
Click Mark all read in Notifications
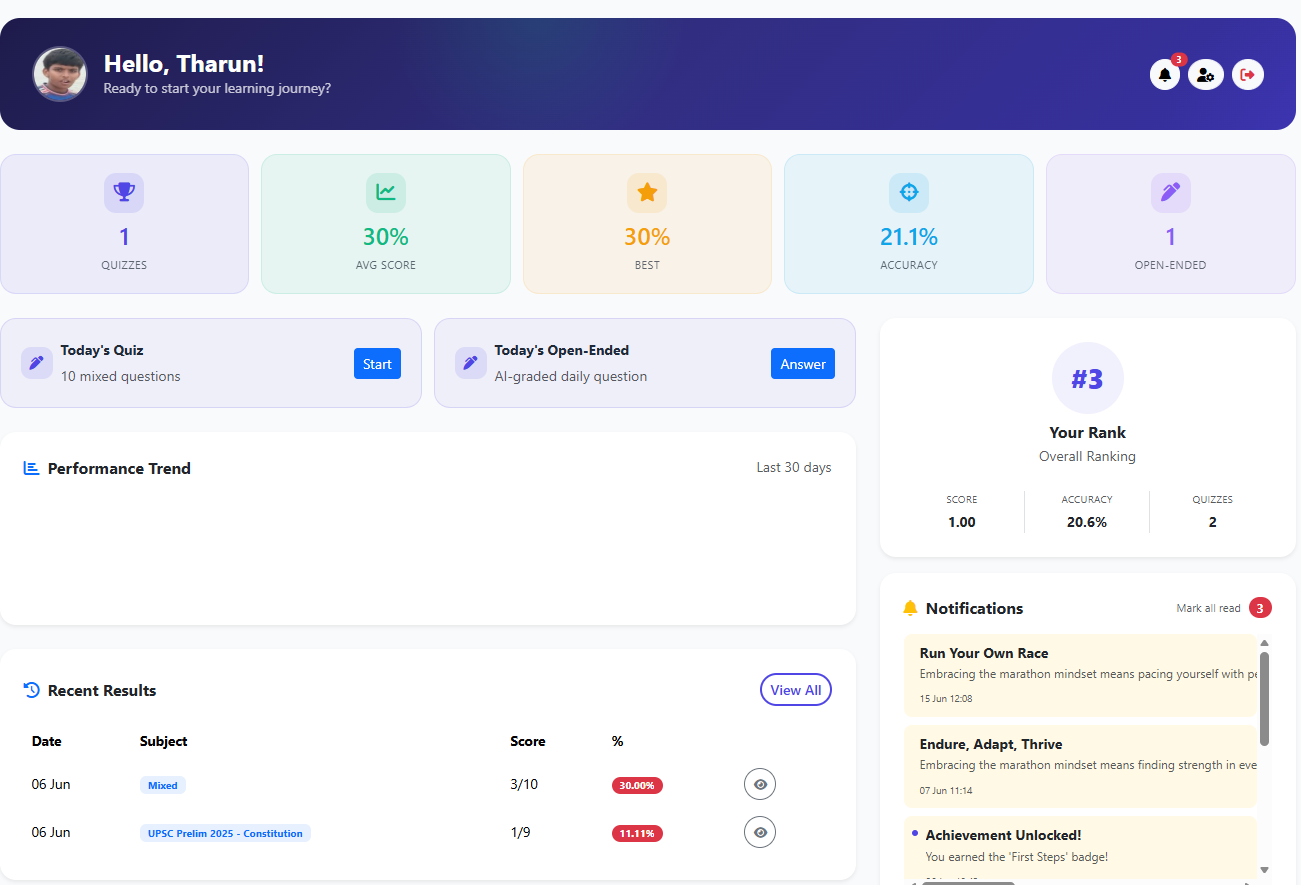pyautogui.click(x=1208, y=608)
